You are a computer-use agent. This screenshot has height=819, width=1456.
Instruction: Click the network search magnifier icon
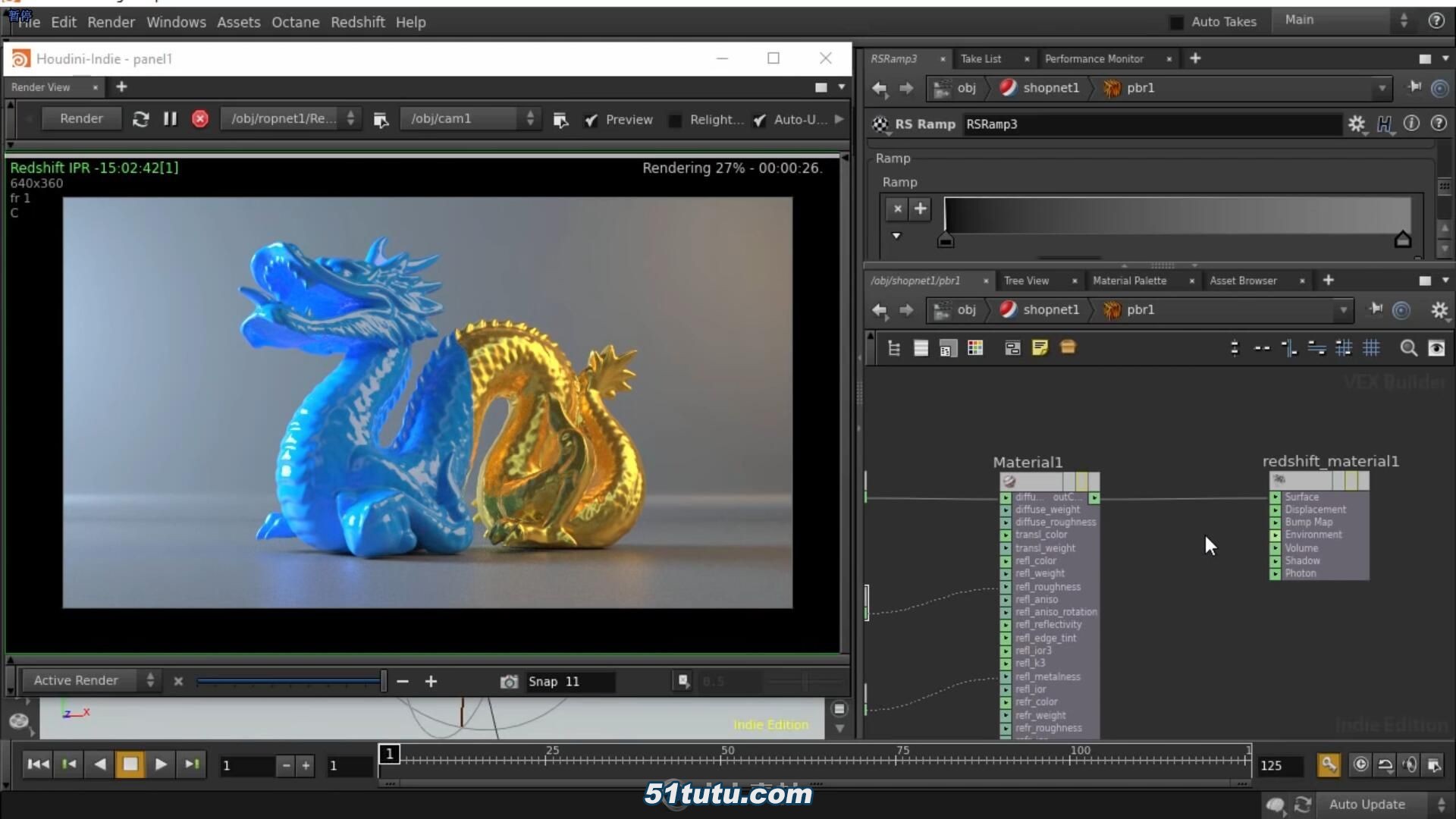(x=1408, y=348)
